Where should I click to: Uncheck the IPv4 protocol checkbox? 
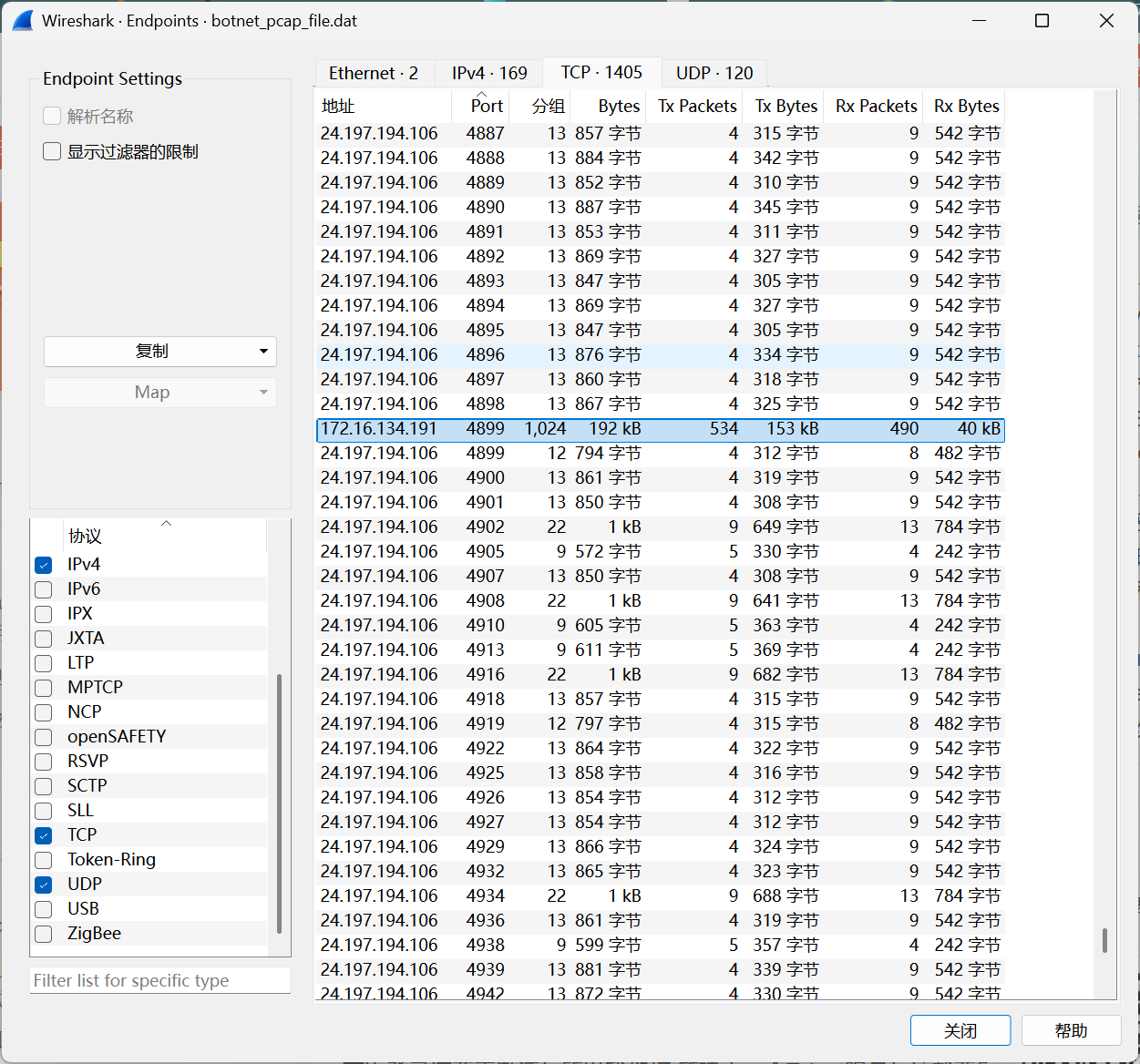tap(43, 565)
